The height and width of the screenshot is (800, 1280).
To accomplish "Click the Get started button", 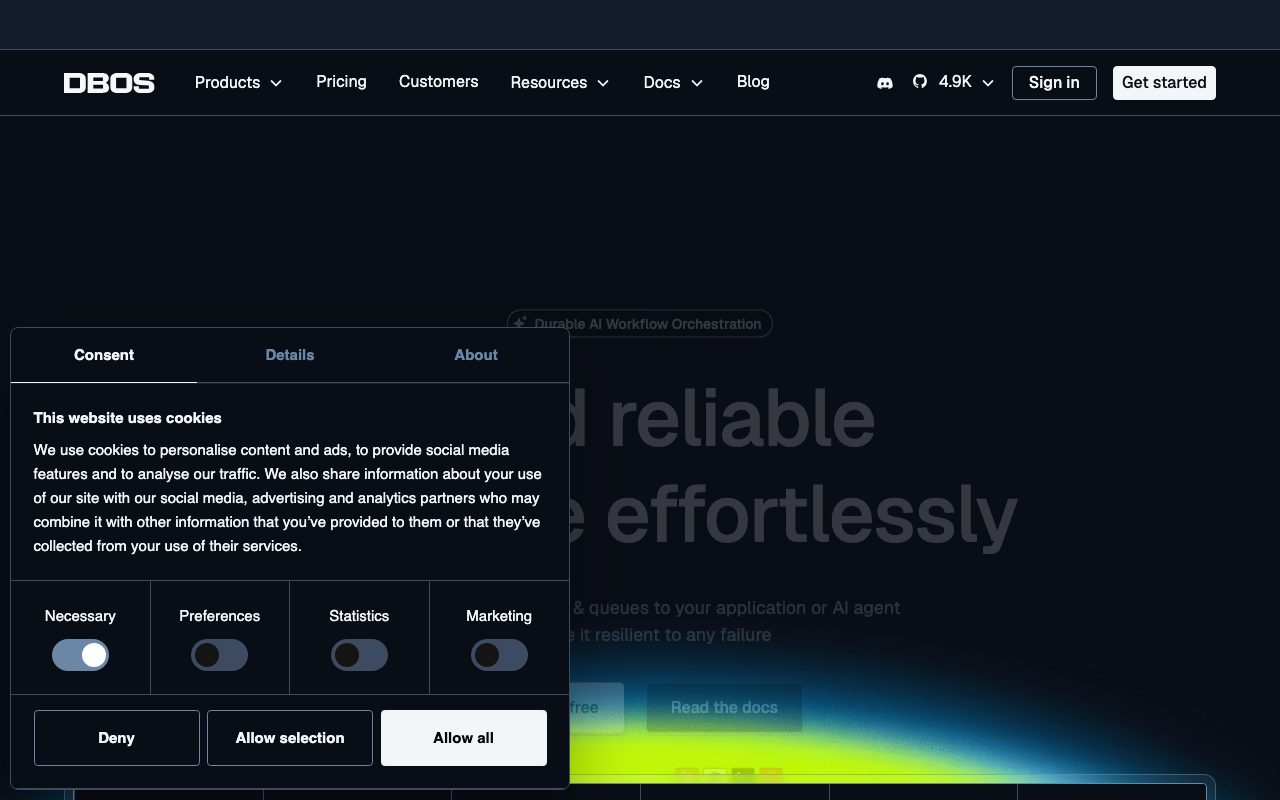I will [x=1164, y=83].
